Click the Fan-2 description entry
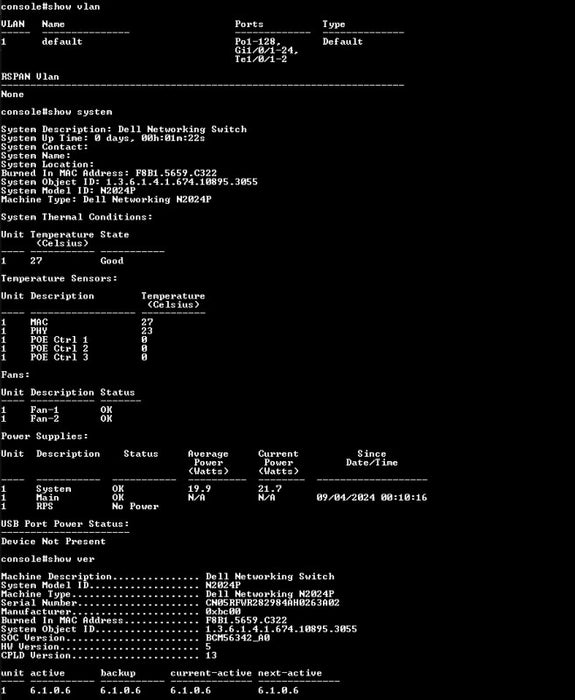The width and height of the screenshot is (575, 700). tap(45, 419)
